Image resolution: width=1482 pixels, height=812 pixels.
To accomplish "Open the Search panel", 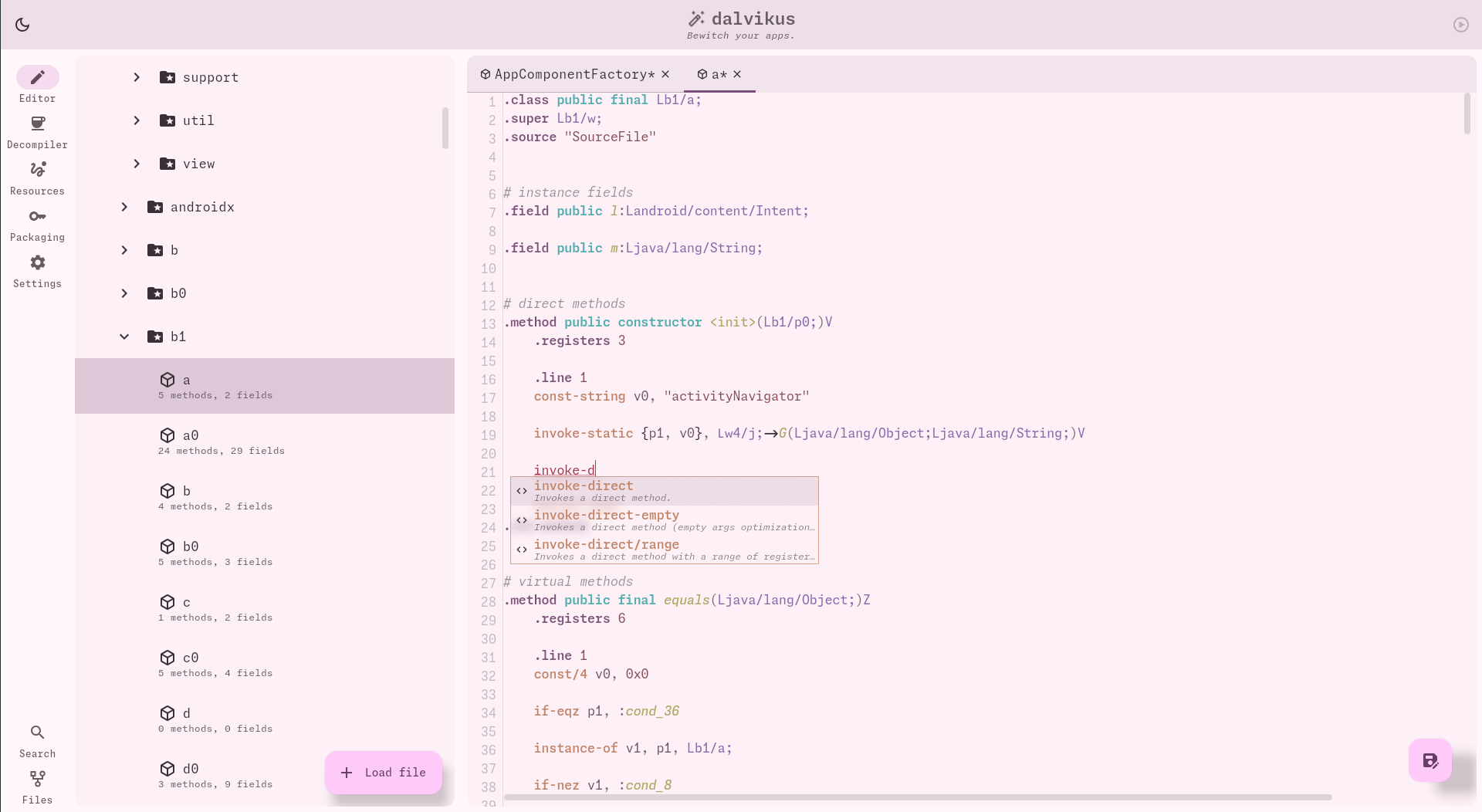I will tap(37, 741).
